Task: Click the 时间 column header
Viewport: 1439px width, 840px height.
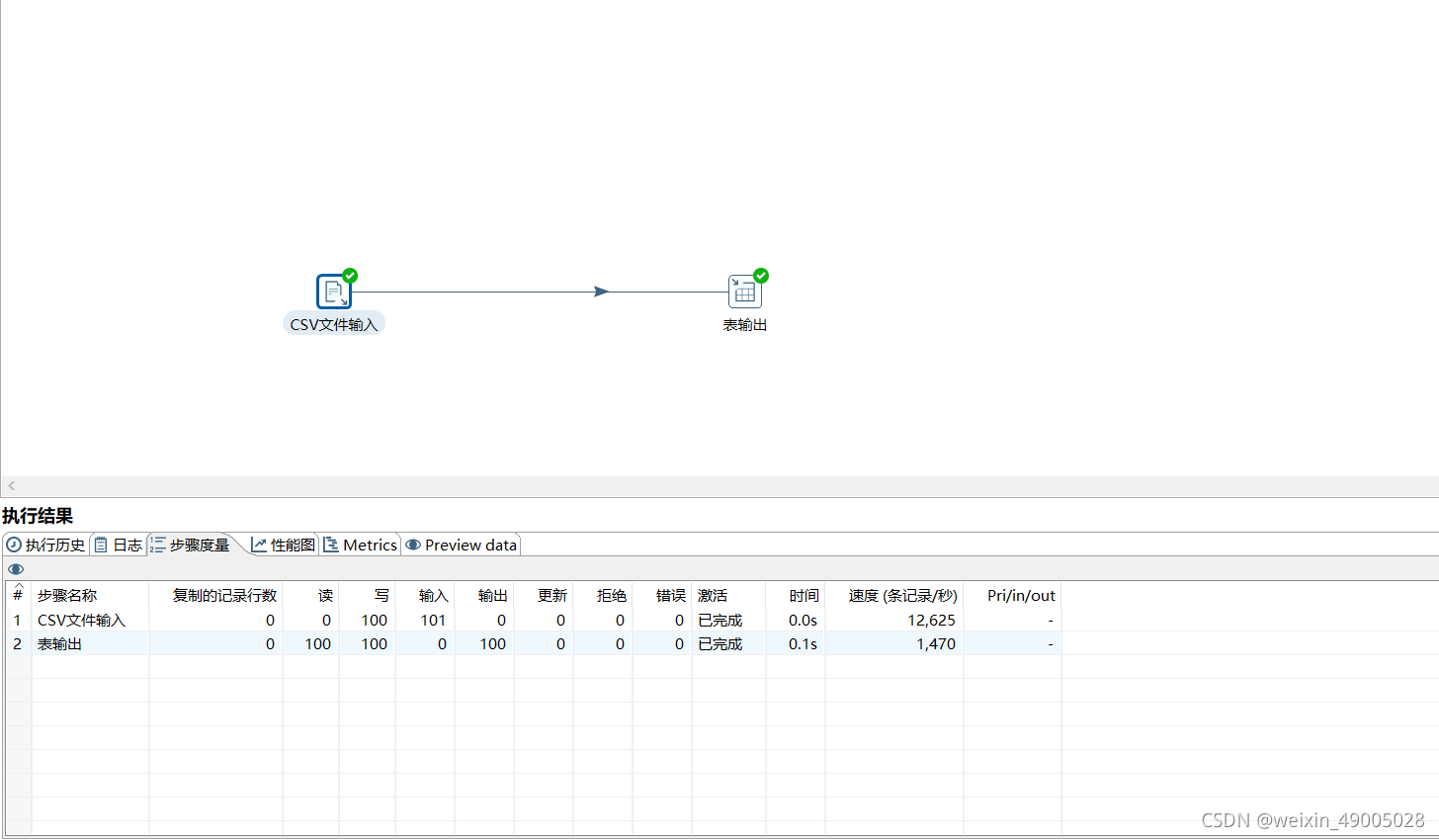Action: [x=796, y=595]
